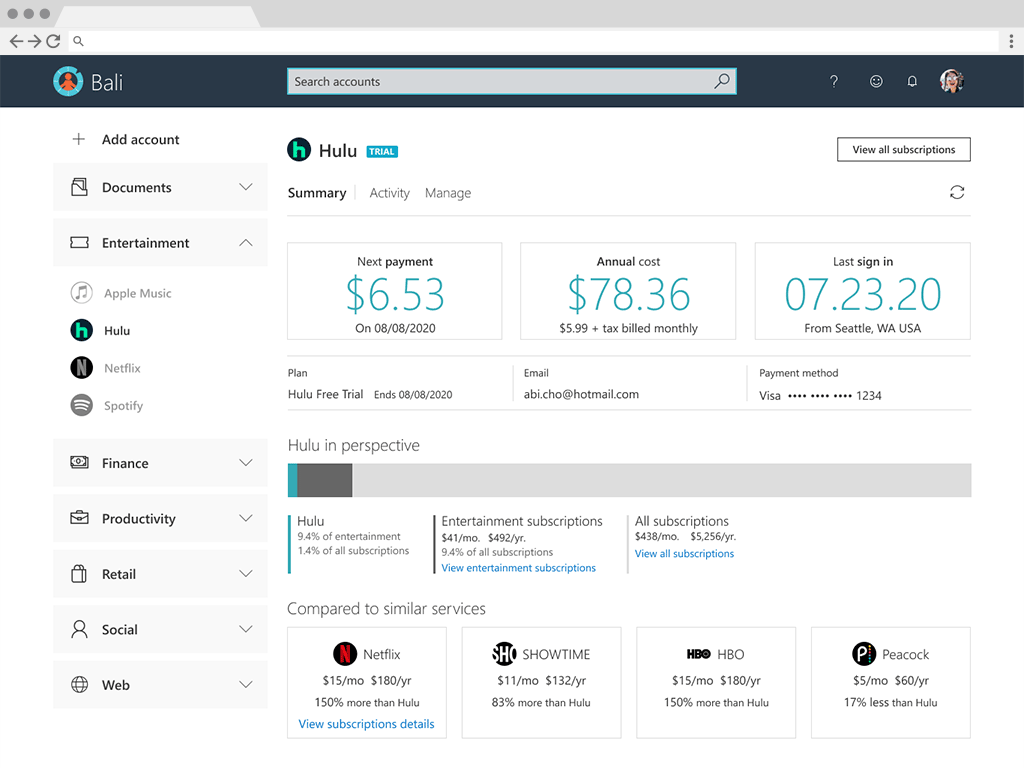Click the Visa card ending 1234
Viewport: 1024px width, 768px height.
820,396
